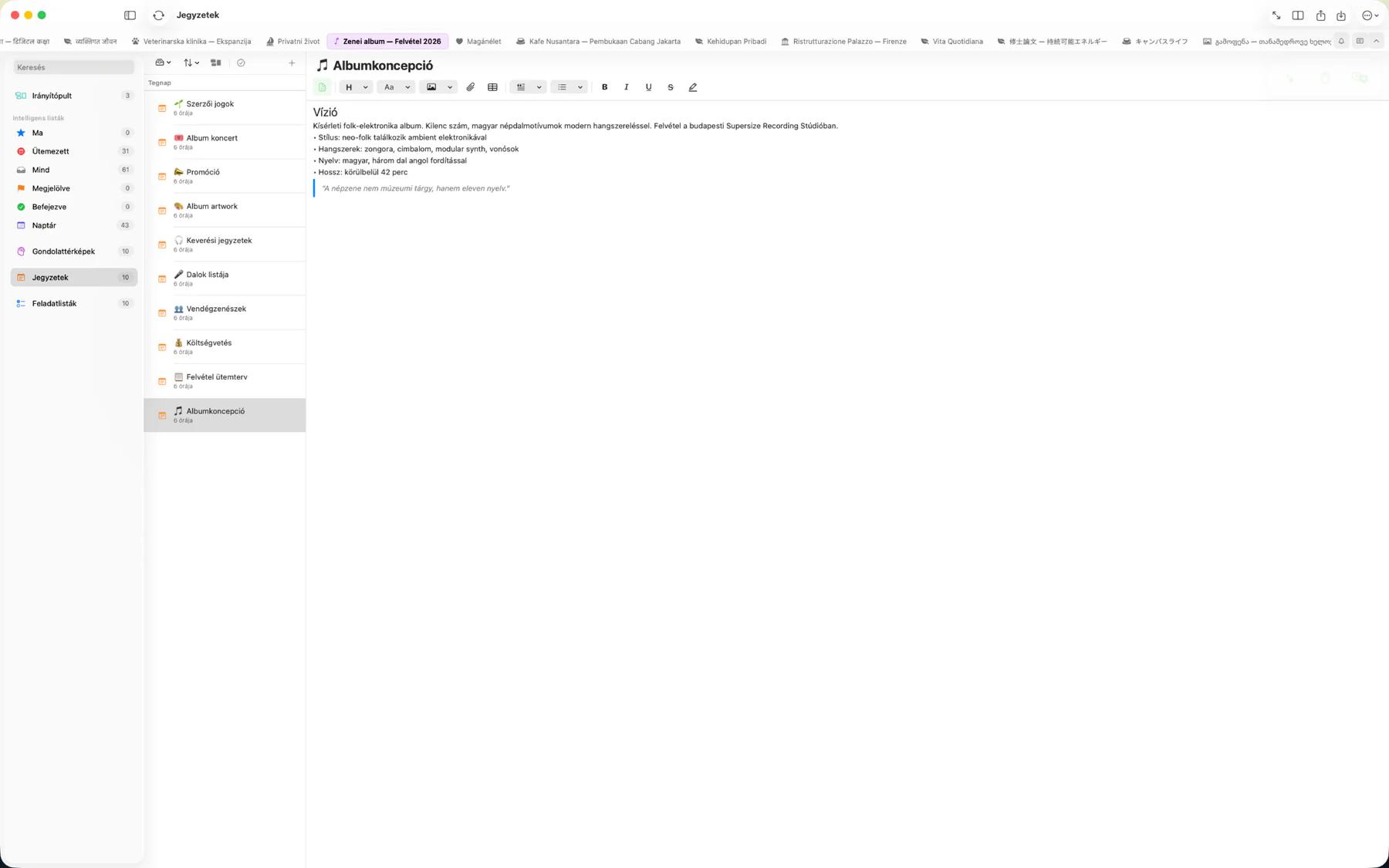Switch to Vita Quotidiana tab
The height and width of the screenshot is (868, 1389).
click(x=951, y=42)
